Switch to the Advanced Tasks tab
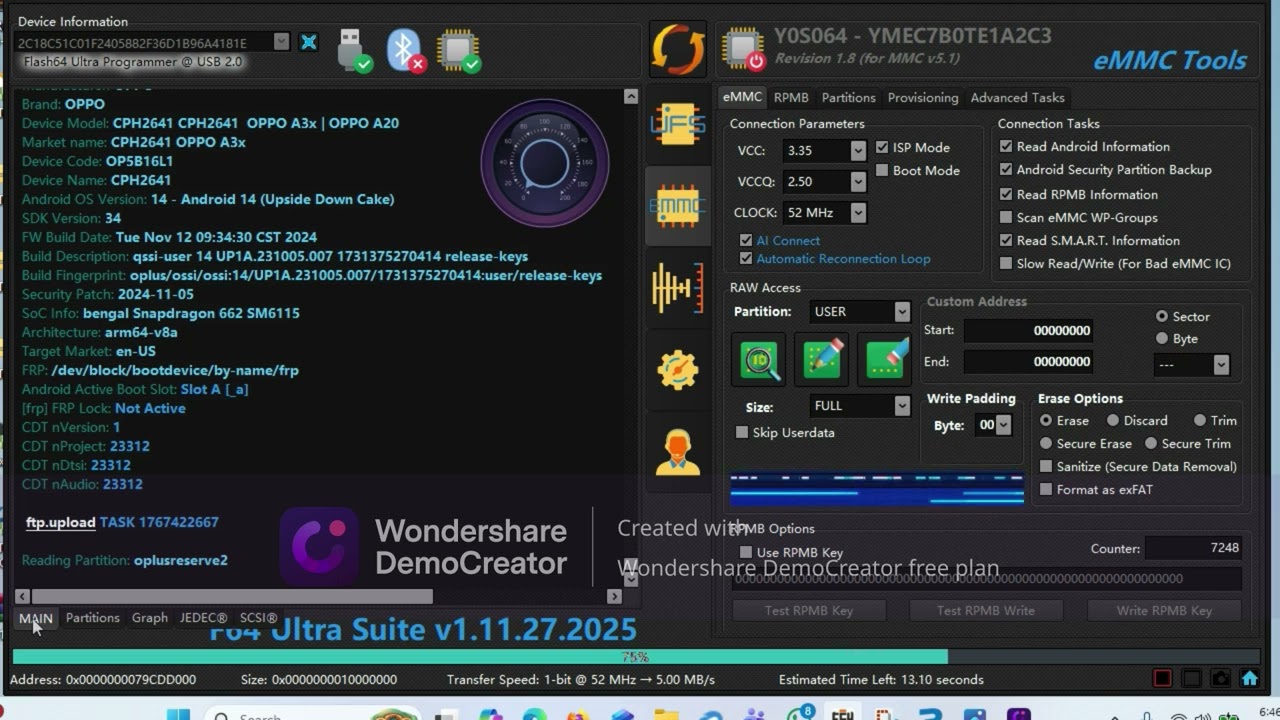1280x720 pixels. tap(1017, 97)
